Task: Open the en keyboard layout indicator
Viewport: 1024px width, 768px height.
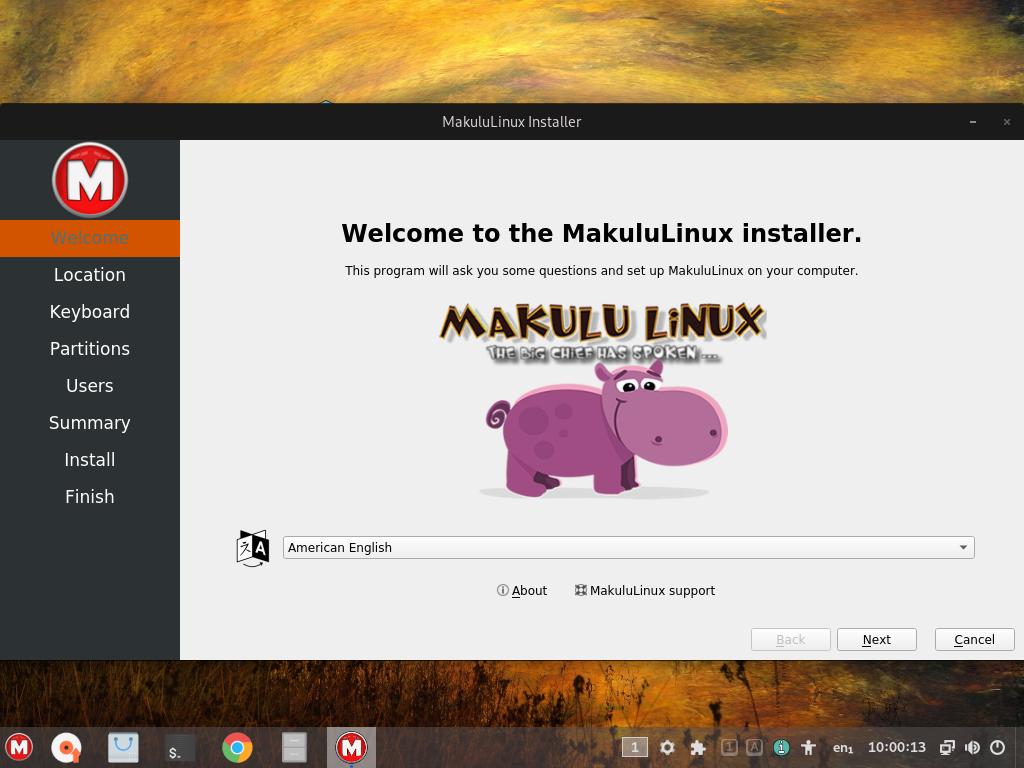Action: click(842, 748)
